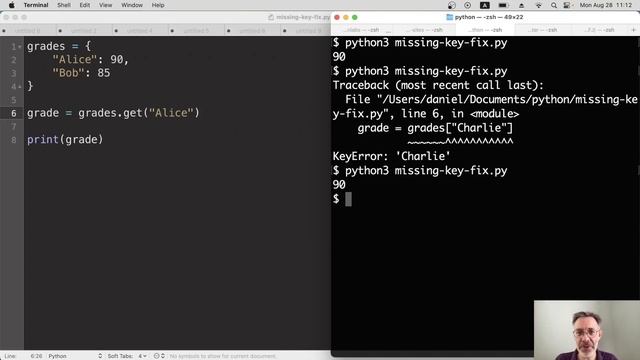Click the fold arrow on line 4
This screenshot has width=640, height=360.
20,87
